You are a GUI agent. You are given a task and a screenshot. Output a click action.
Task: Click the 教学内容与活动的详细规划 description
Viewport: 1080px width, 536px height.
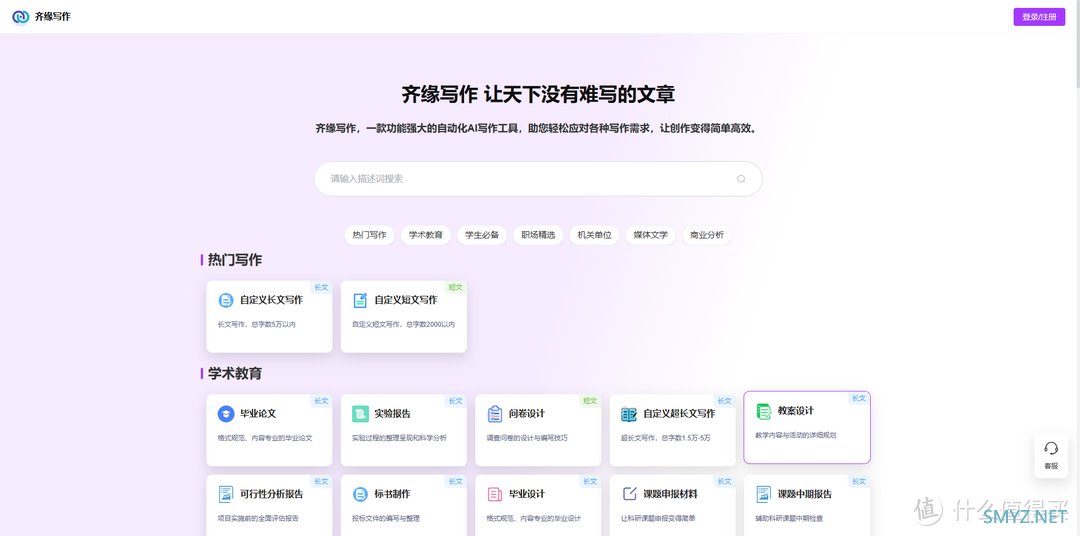point(796,435)
